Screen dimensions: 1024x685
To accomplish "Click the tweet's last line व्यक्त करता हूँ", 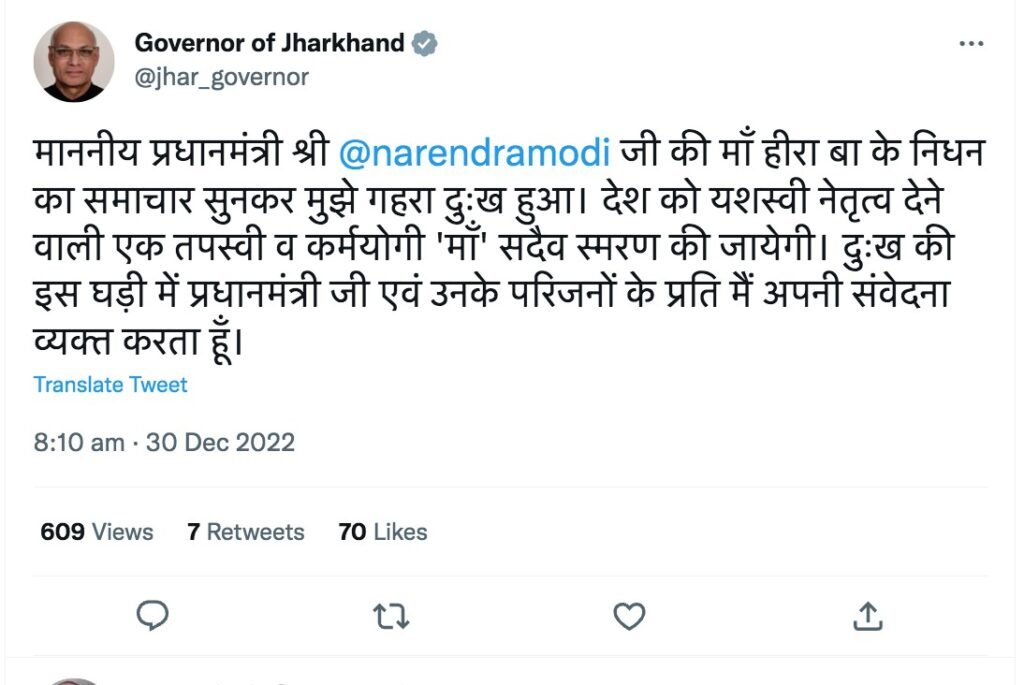I will [138, 341].
